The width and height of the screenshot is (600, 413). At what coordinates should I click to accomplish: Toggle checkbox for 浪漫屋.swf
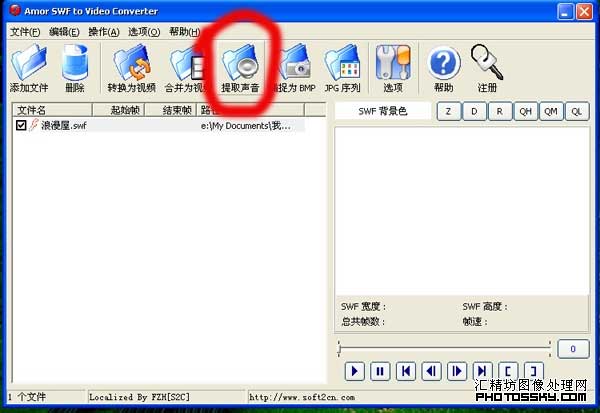tap(21, 125)
